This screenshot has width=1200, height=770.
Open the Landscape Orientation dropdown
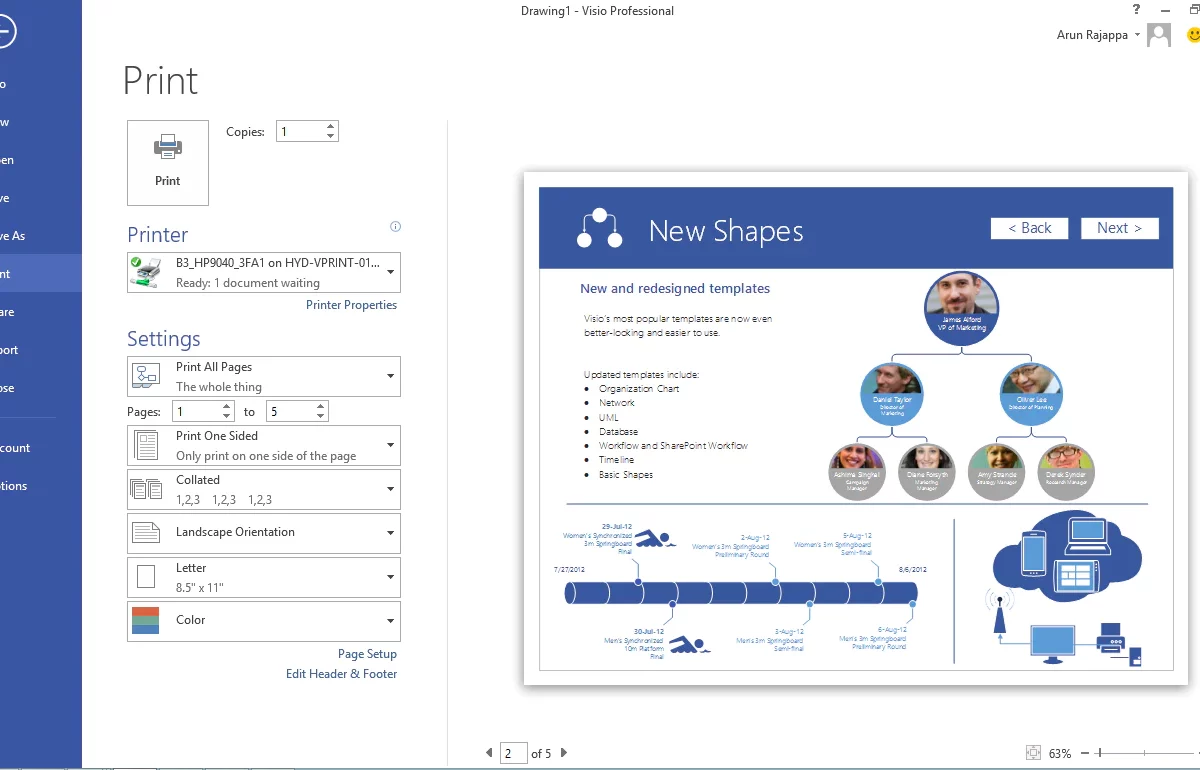[264, 533]
